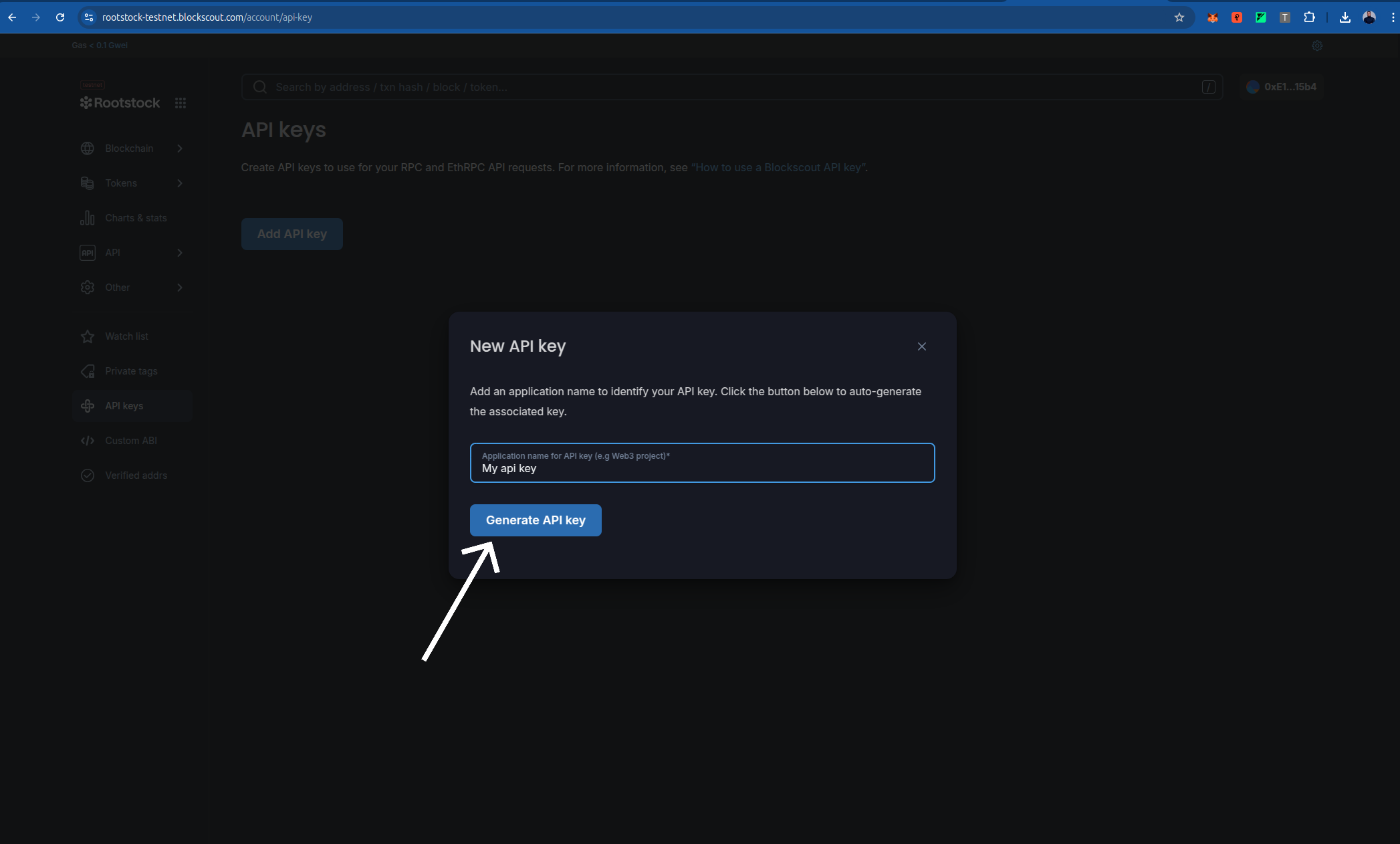Open Private tags sidebar item
This screenshot has width=1400, height=844.
[131, 371]
